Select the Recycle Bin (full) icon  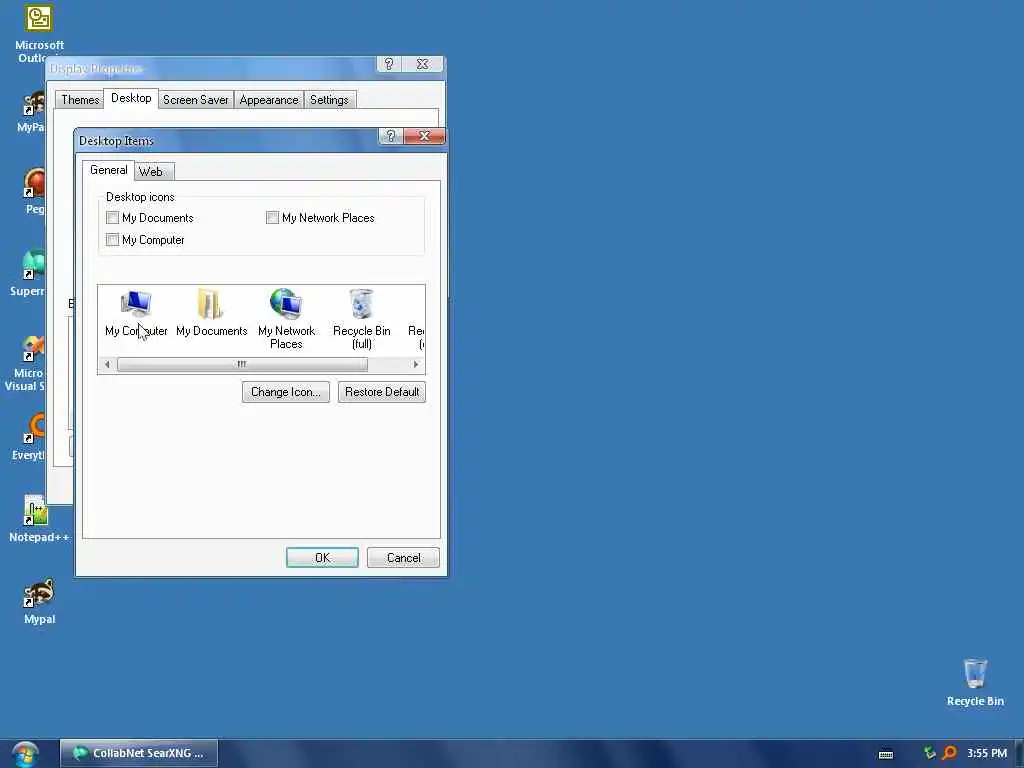[361, 319]
